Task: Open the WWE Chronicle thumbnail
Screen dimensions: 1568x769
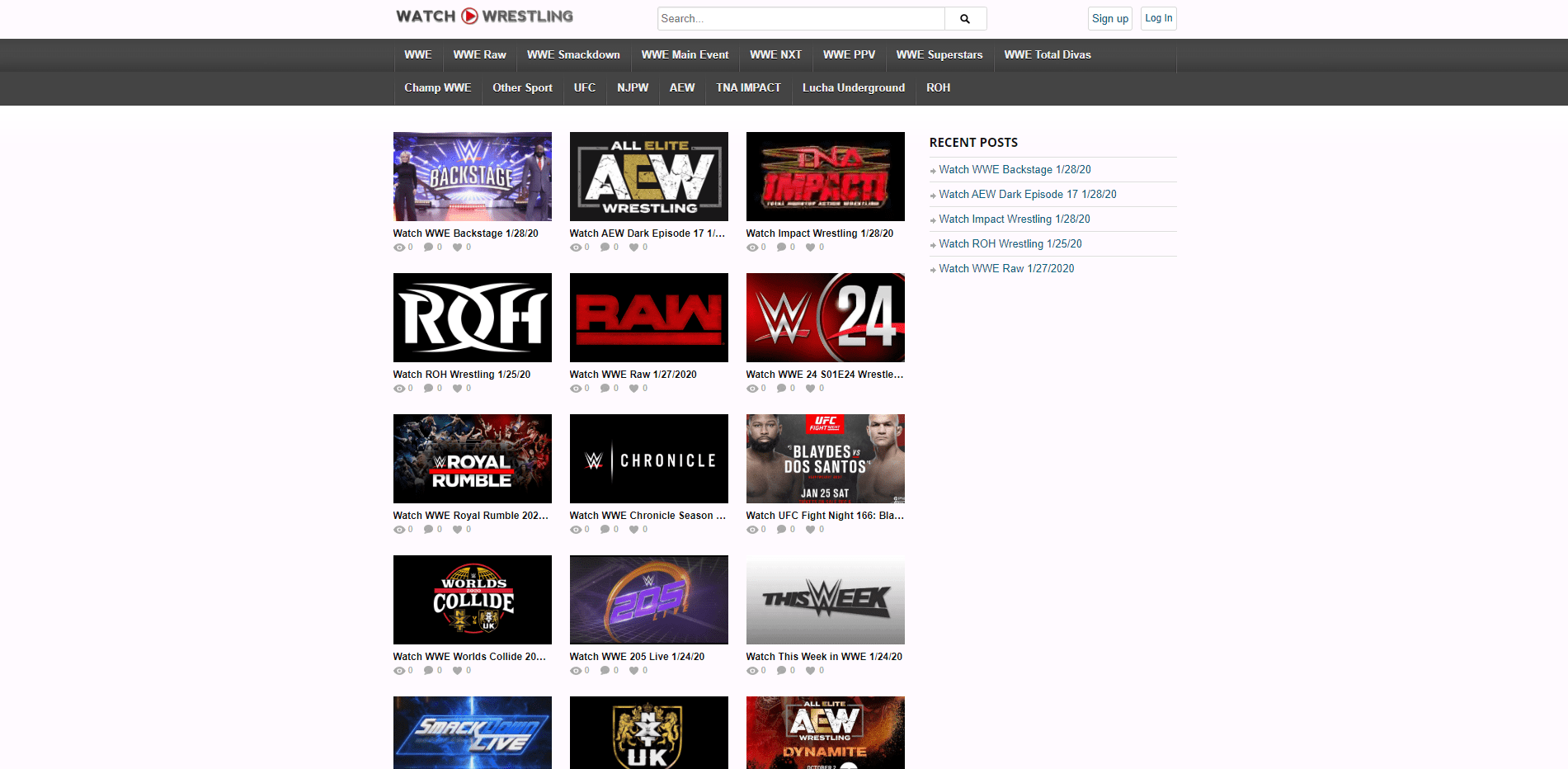Action: click(x=649, y=459)
